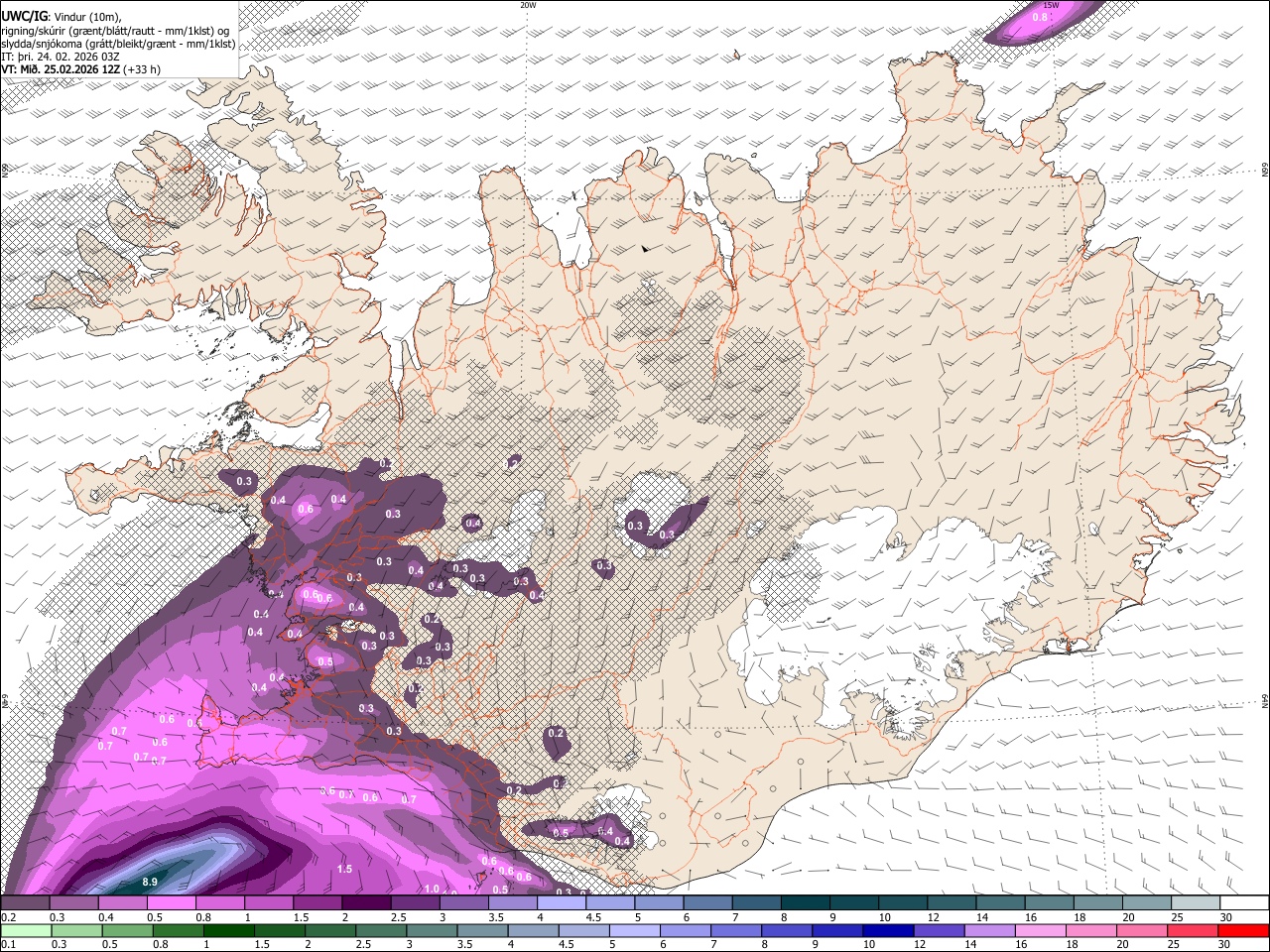This screenshot has width=1270, height=952.
Task: Click the crimson 25 swatch in lower legend
Action: tap(1195, 930)
